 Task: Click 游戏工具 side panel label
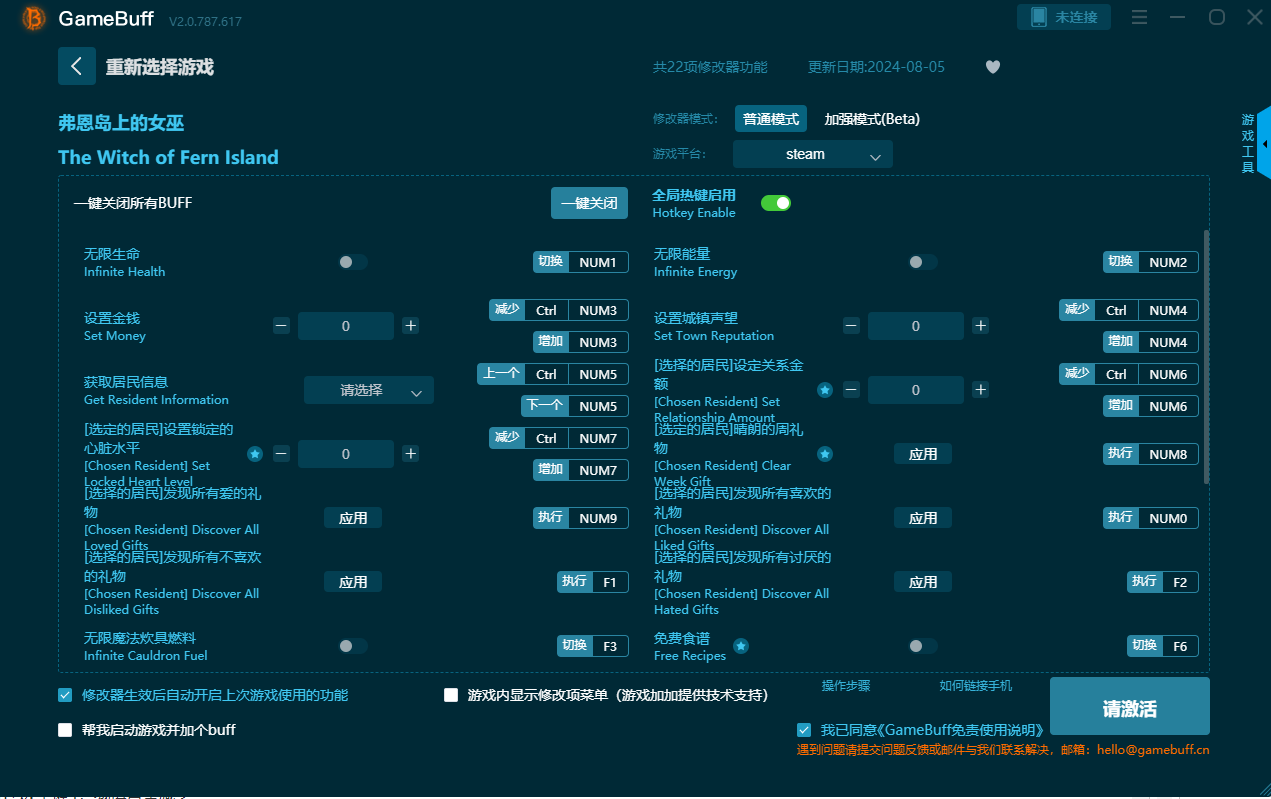[x=1248, y=144]
